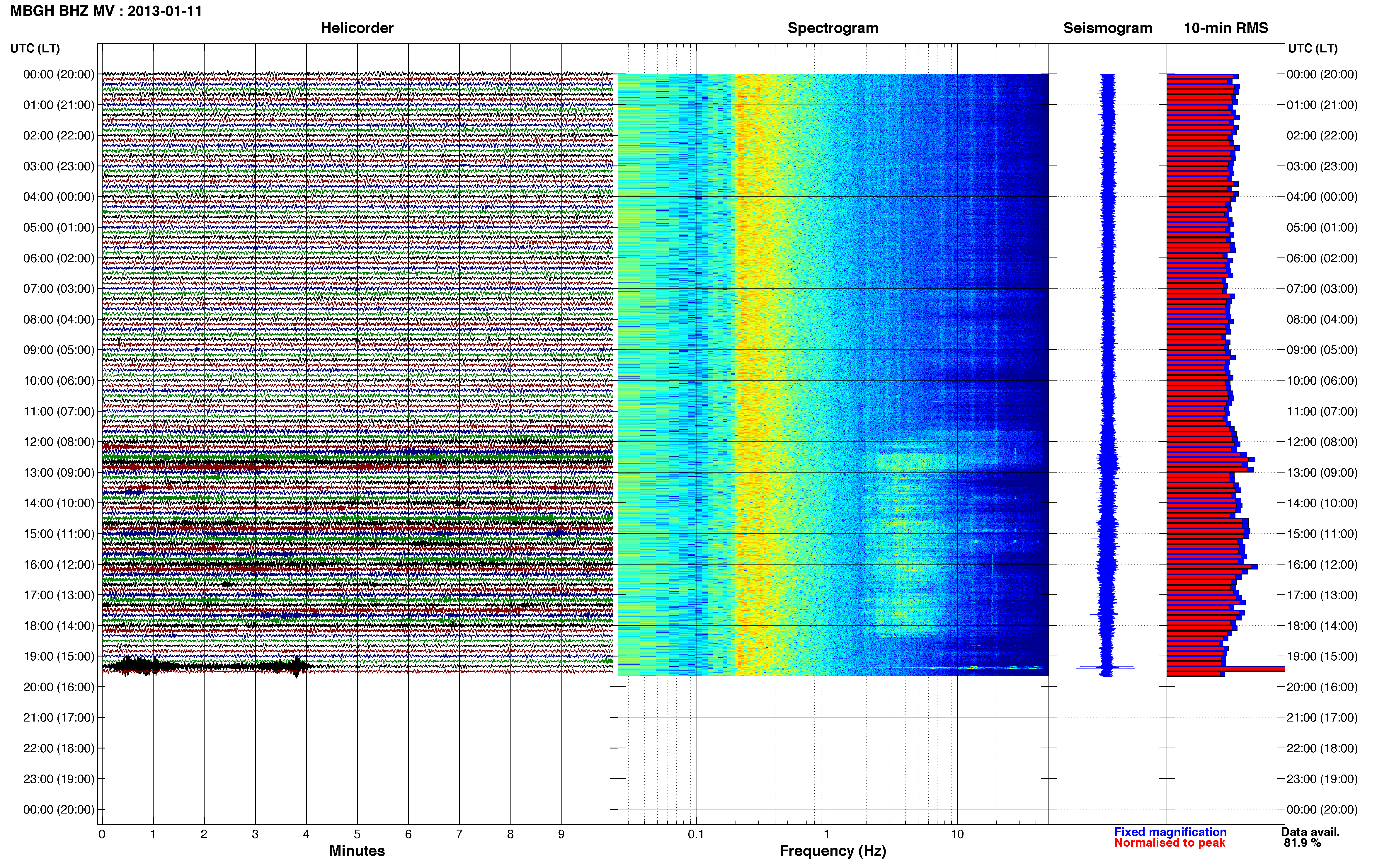This screenshot has height=868, width=1389.
Task: Click the 2 tick on Minutes axis
Action: click(x=204, y=834)
